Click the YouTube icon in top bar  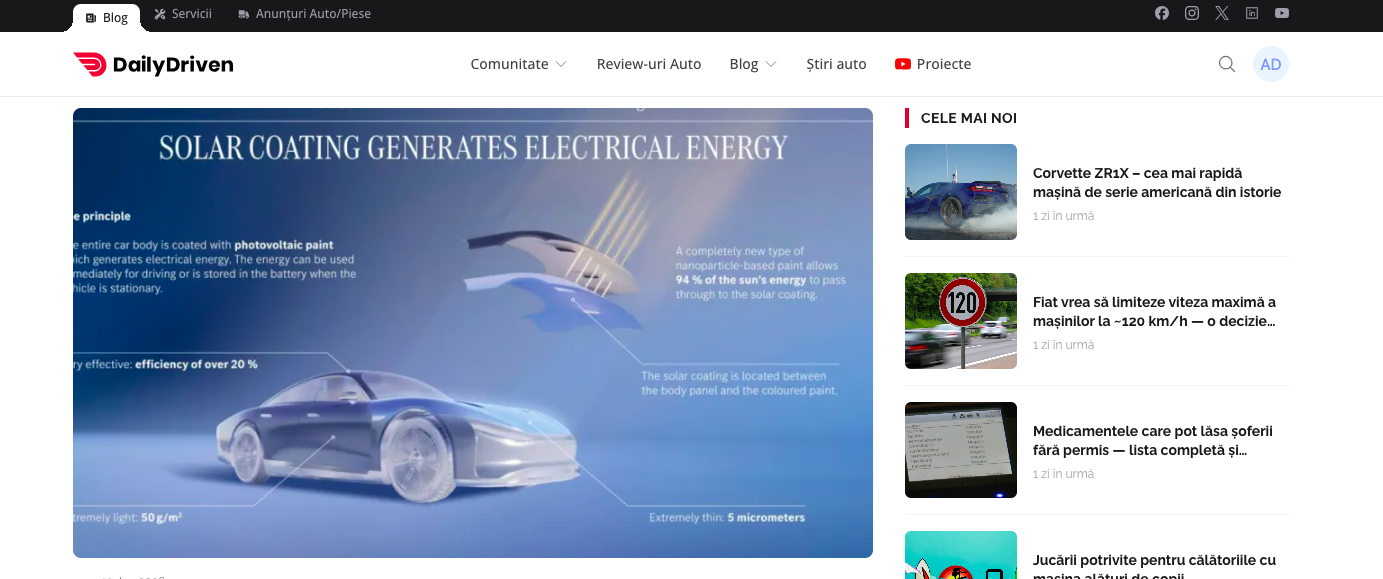(x=1282, y=14)
